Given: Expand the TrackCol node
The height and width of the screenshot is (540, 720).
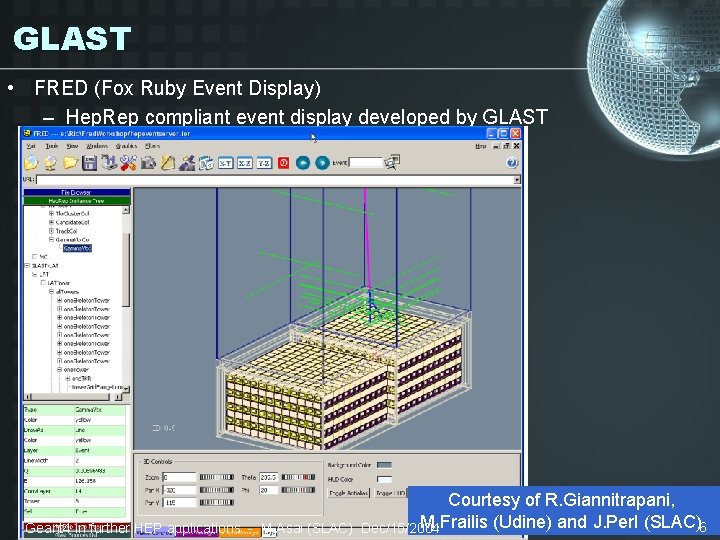Looking at the screenshot, I should pos(51,231).
